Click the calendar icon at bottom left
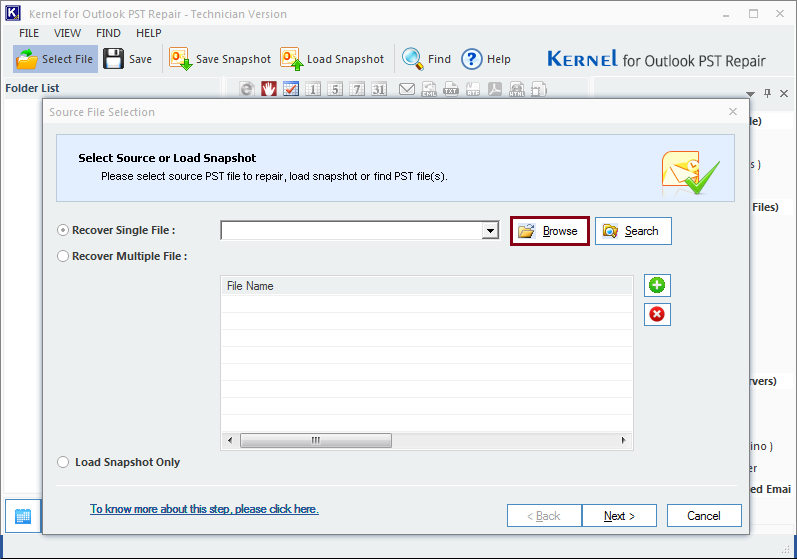 (x=23, y=516)
